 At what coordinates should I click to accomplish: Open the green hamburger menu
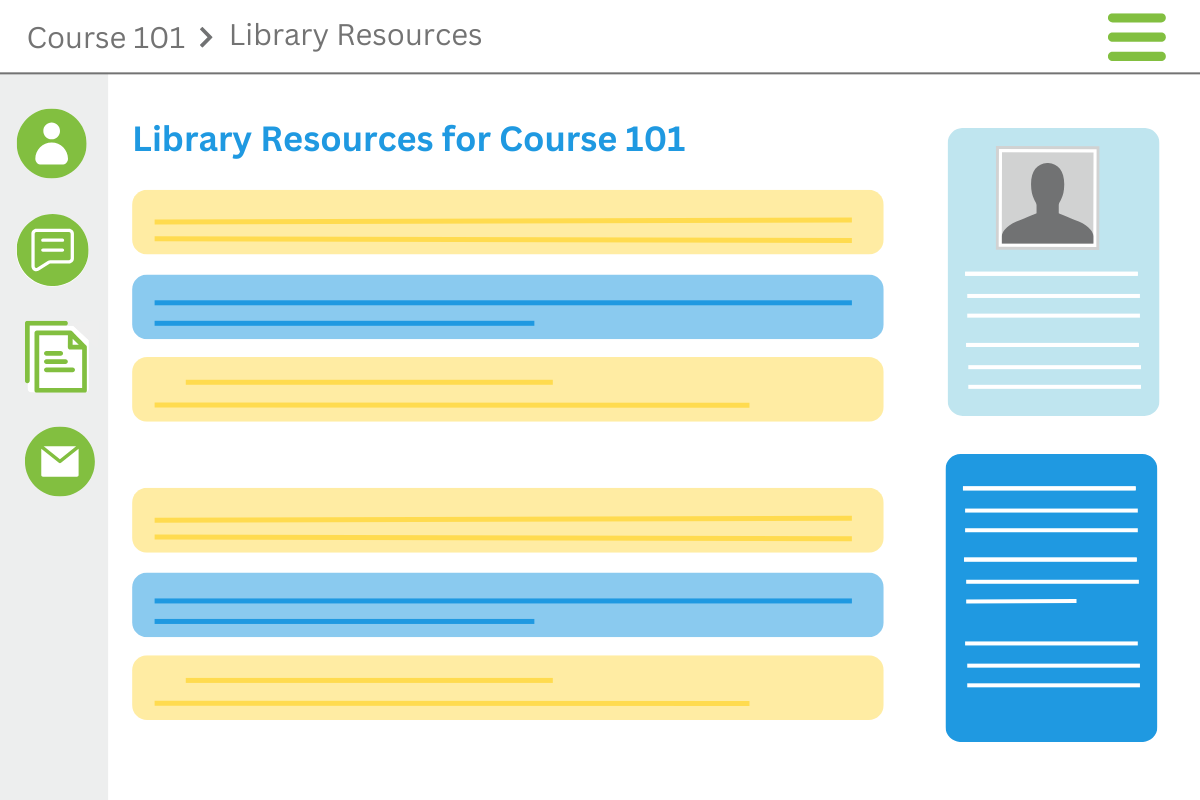click(x=1136, y=37)
